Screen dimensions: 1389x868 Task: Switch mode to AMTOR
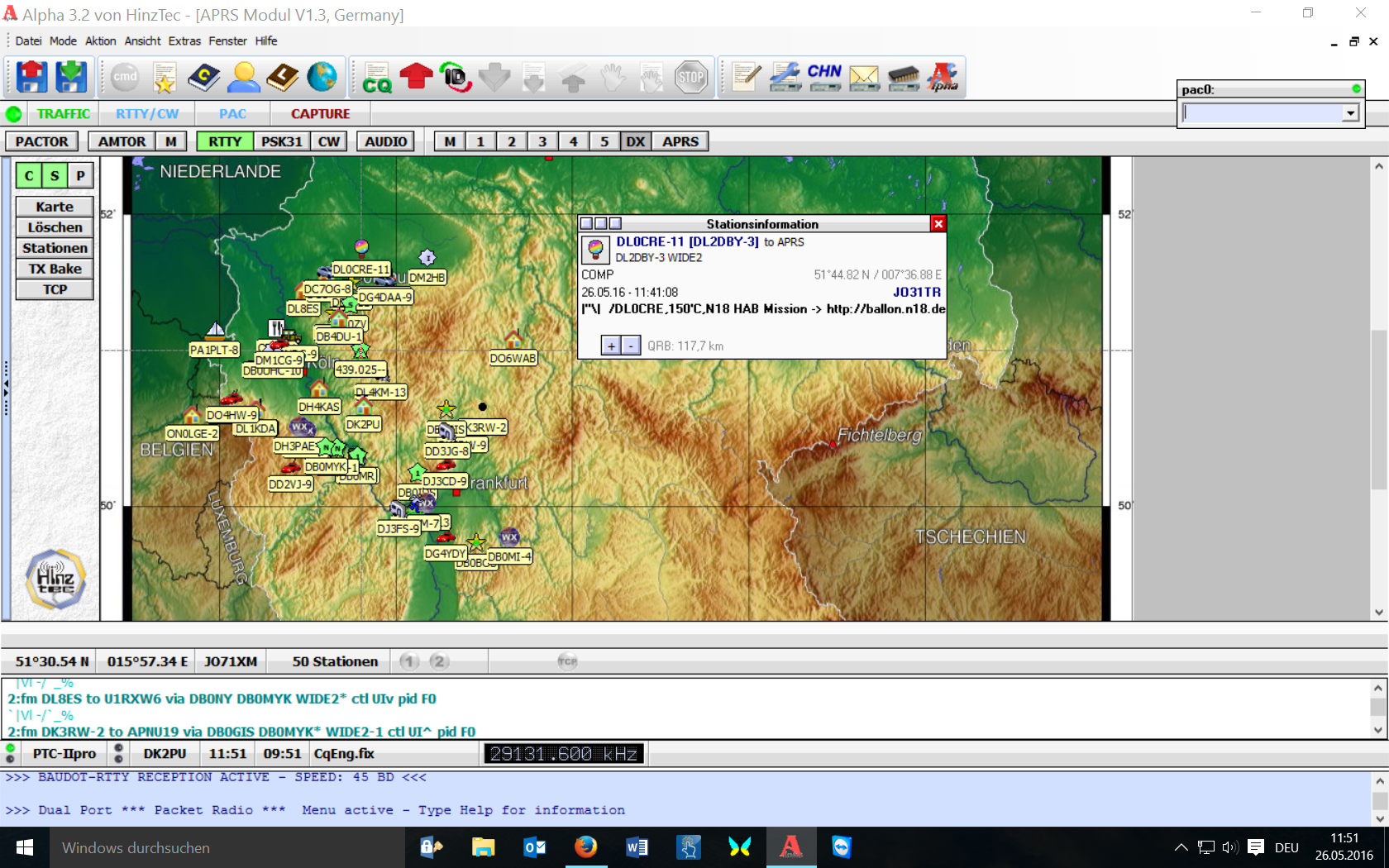tap(122, 141)
